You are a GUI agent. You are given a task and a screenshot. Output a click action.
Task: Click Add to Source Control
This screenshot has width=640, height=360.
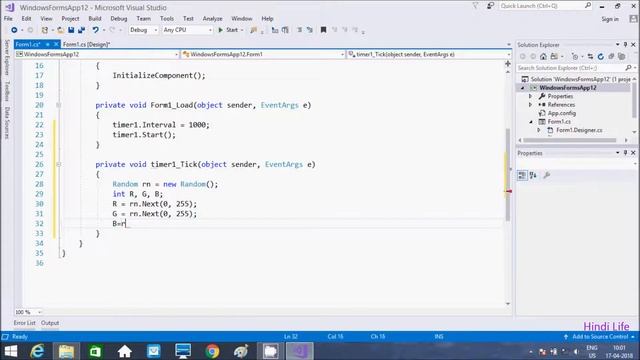[x=600, y=337]
